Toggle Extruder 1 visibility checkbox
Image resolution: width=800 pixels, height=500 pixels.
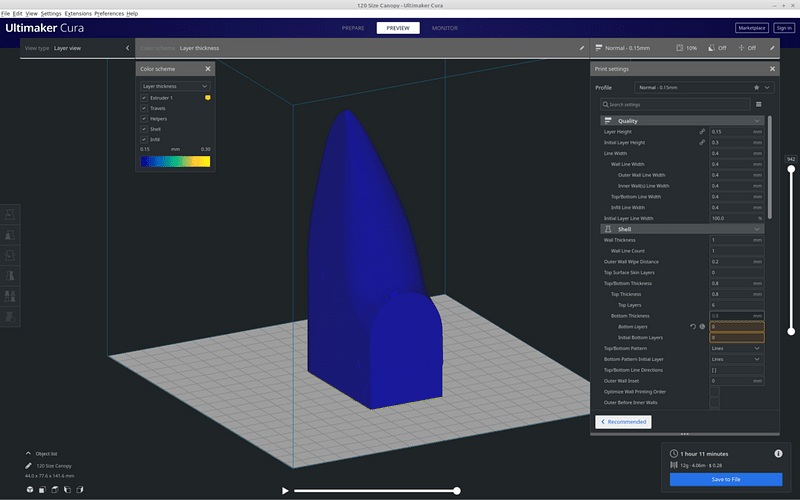(x=144, y=98)
